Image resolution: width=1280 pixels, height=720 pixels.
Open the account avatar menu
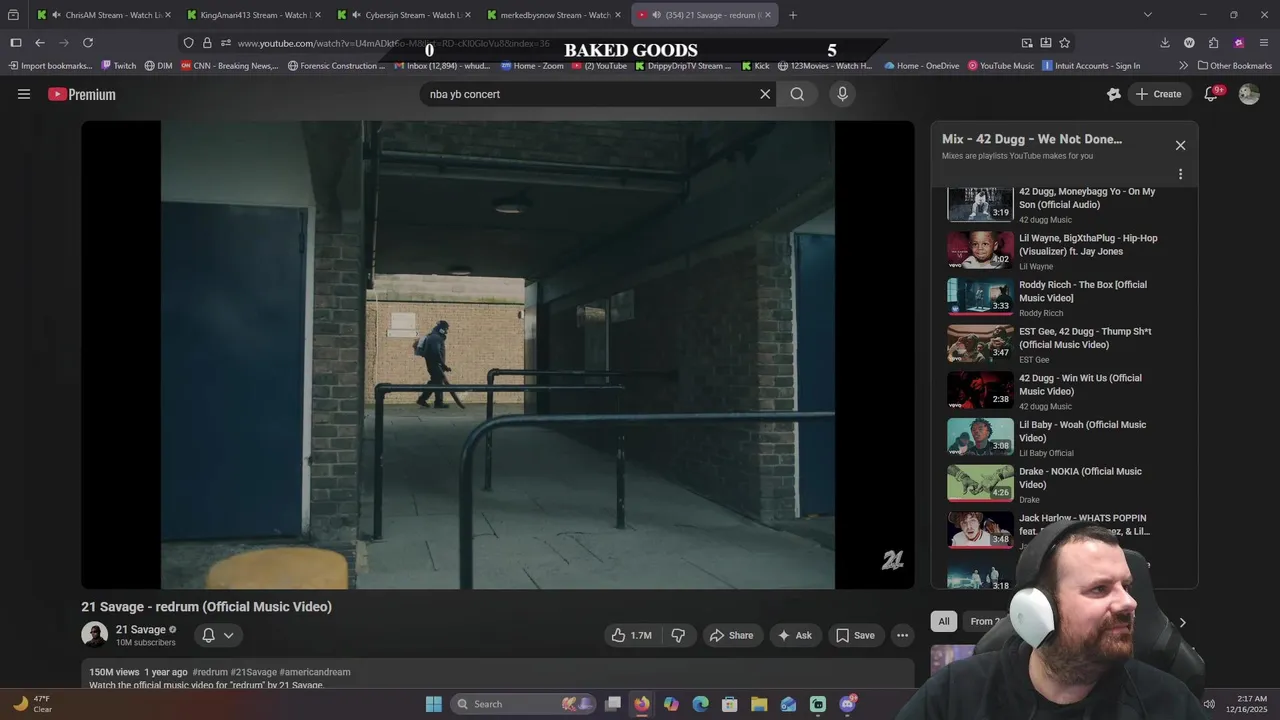tap(1249, 94)
